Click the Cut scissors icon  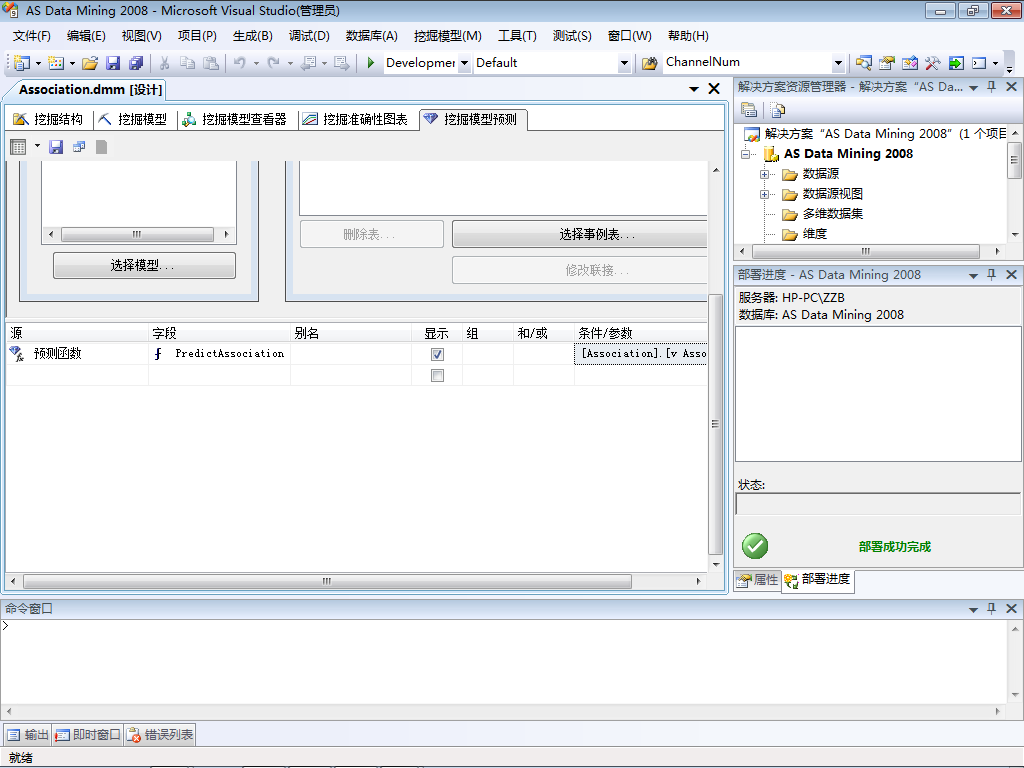165,63
